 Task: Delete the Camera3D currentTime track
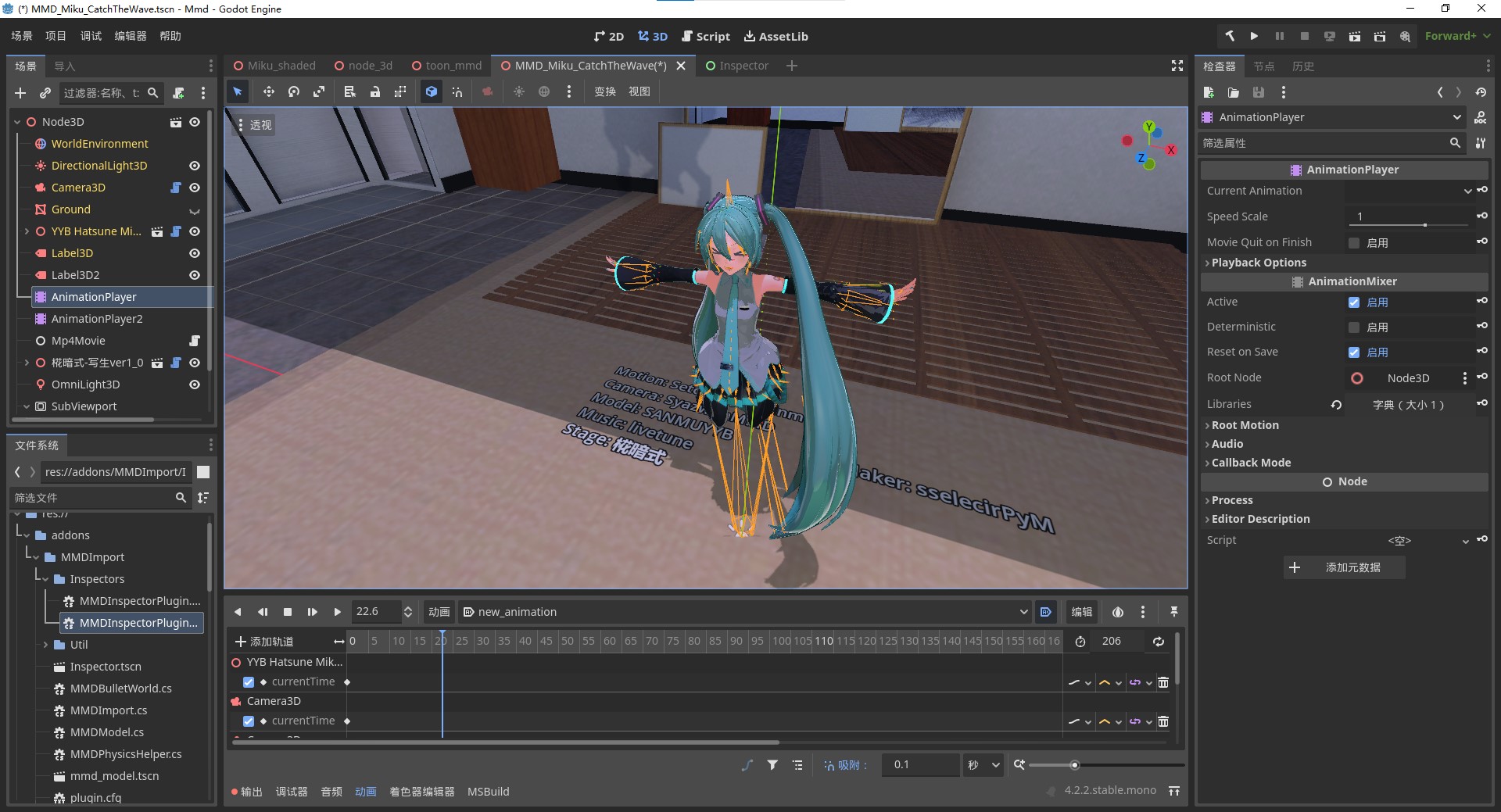[x=1163, y=721]
